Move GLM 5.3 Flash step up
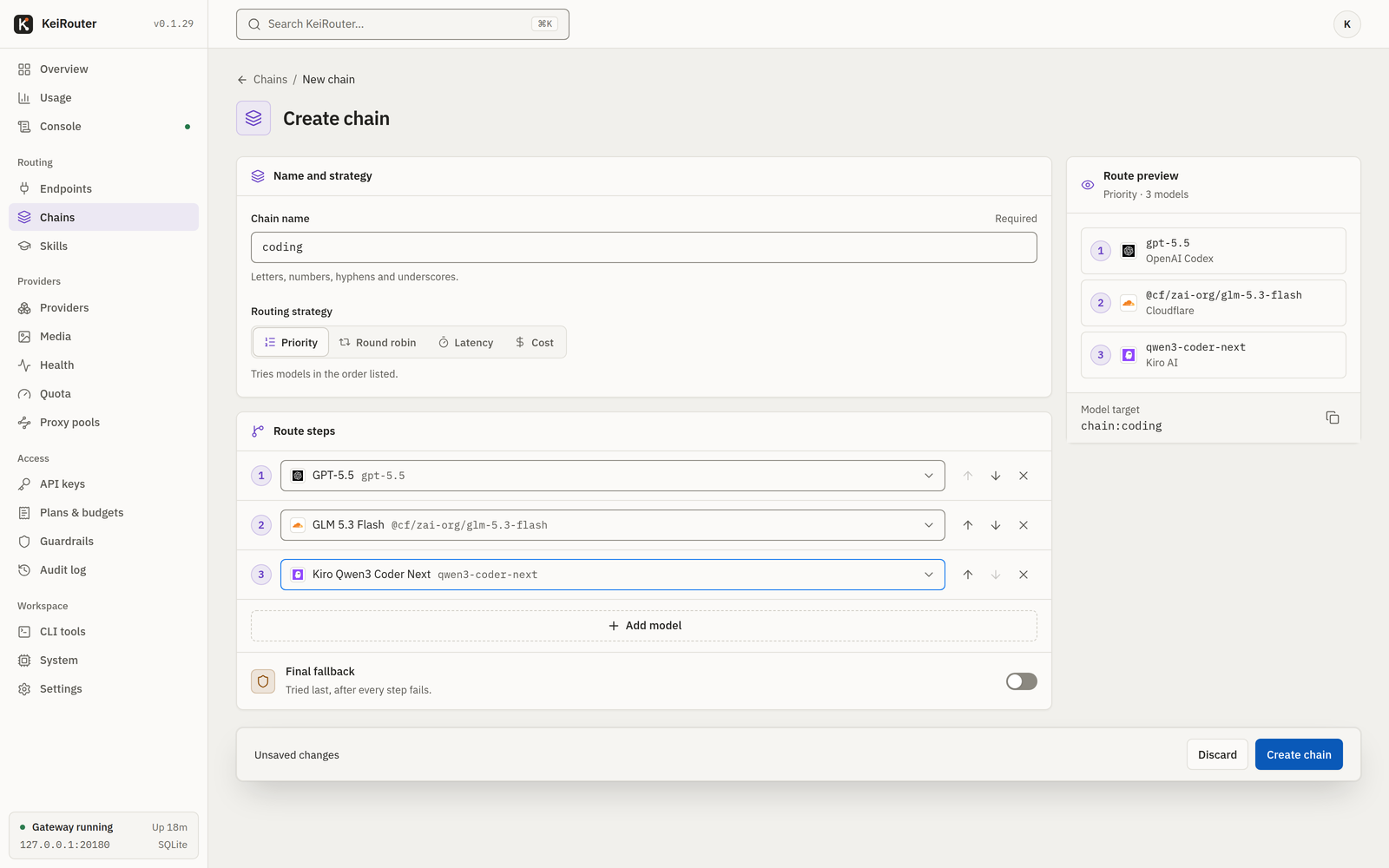The height and width of the screenshot is (868, 1389). [x=968, y=525]
